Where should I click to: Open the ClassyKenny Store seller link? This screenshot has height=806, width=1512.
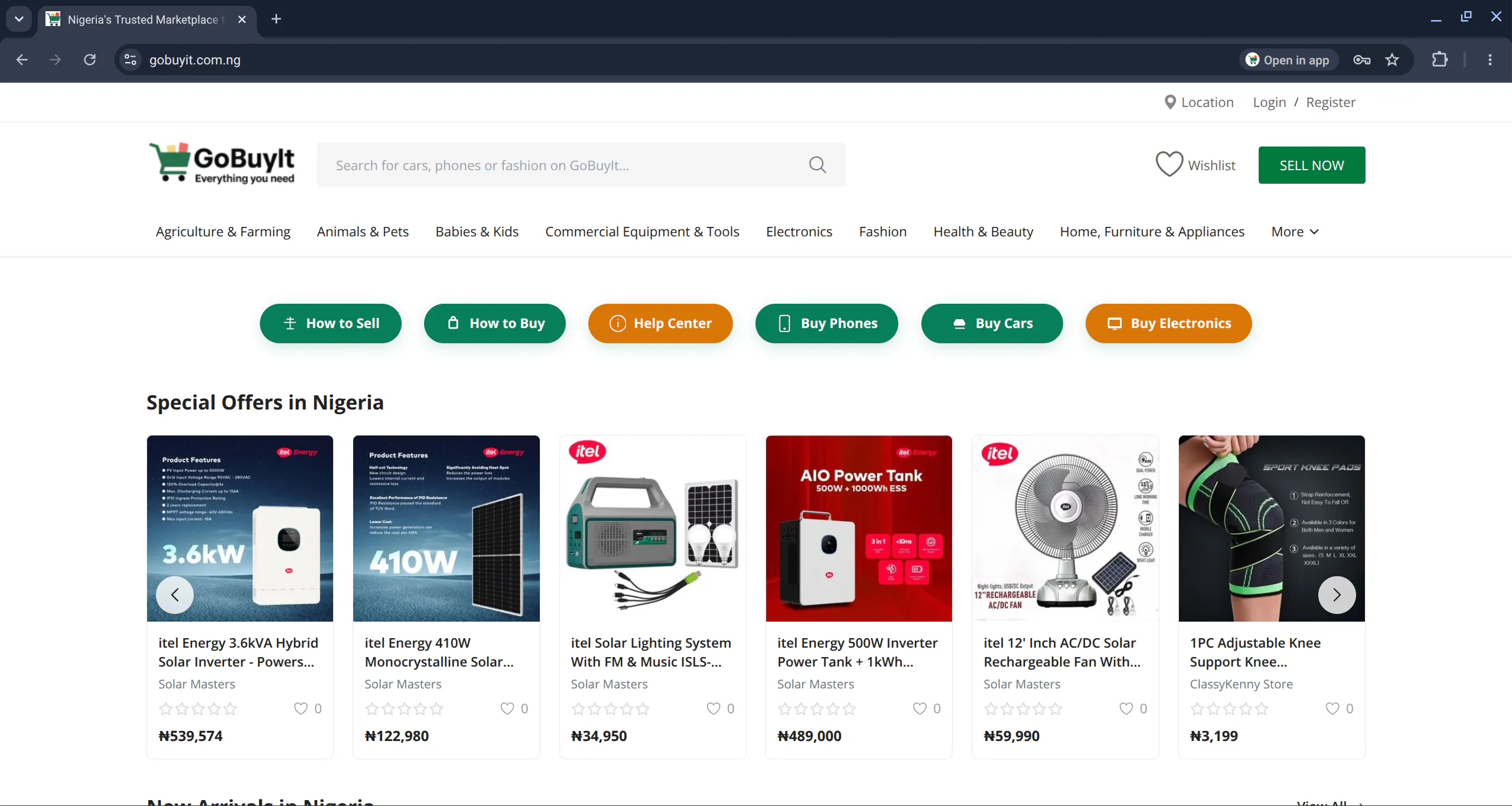(x=1241, y=684)
